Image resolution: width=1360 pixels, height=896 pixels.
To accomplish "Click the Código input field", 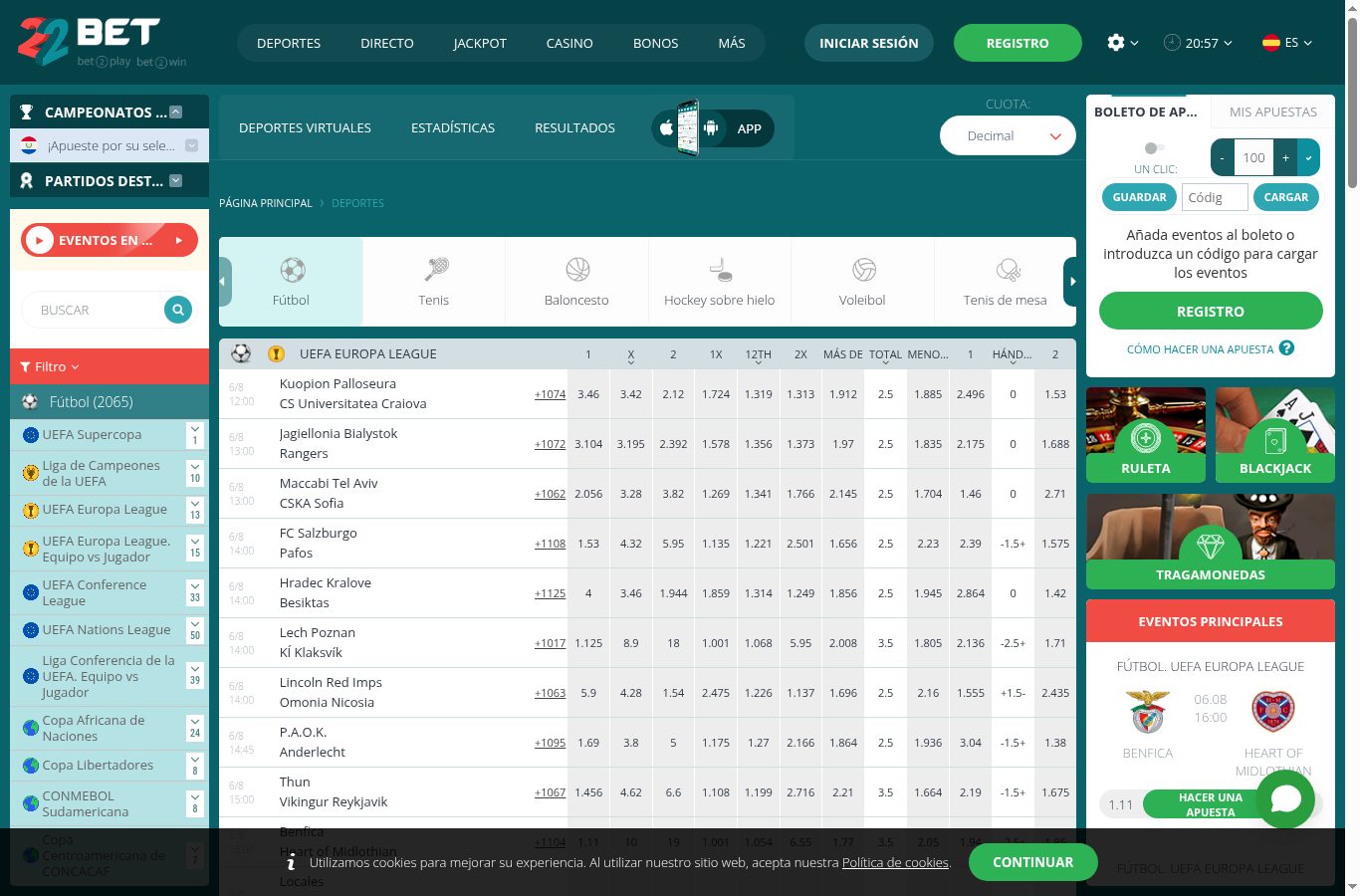I will tap(1215, 197).
